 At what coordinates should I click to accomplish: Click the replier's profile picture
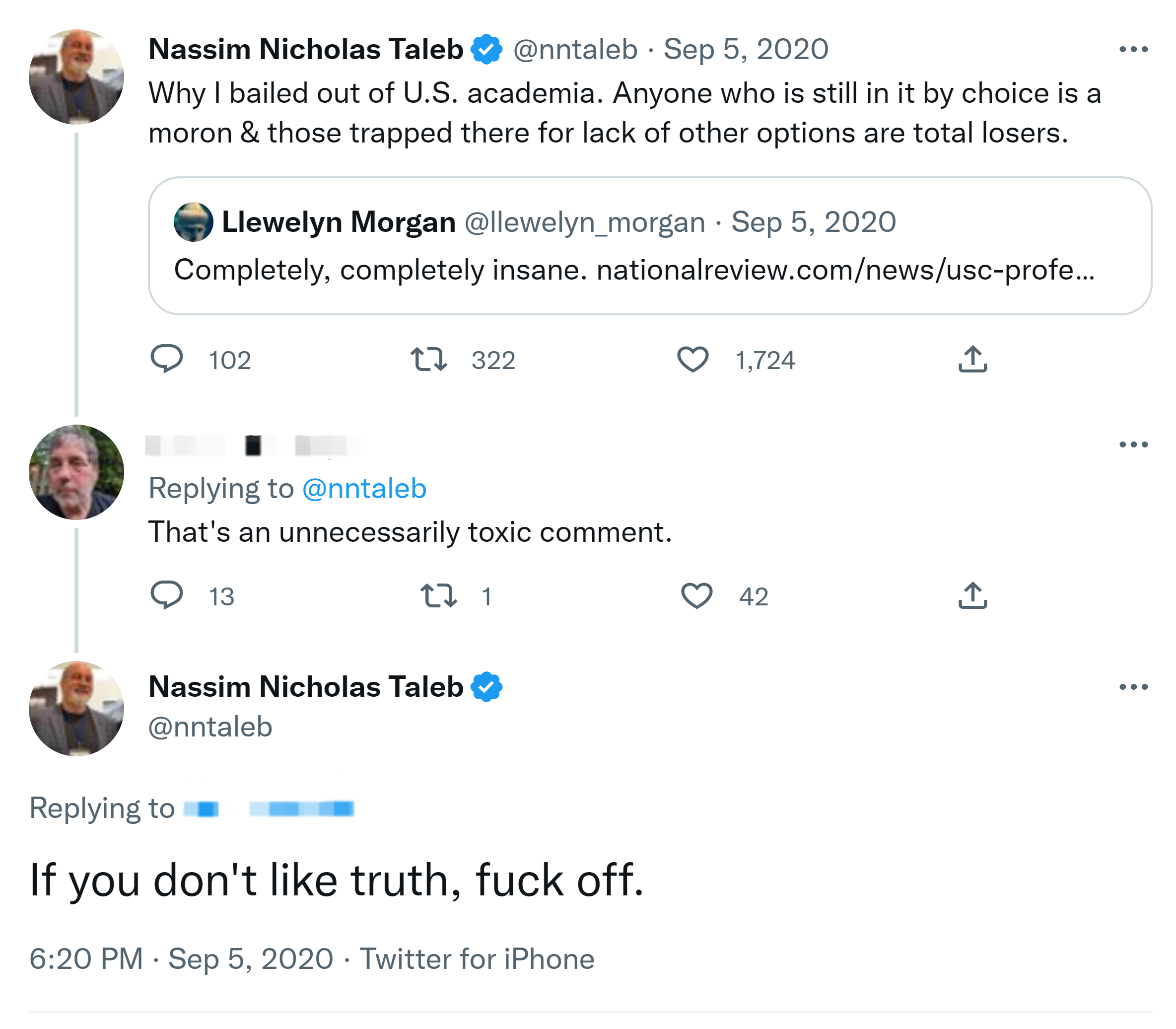click(76, 472)
